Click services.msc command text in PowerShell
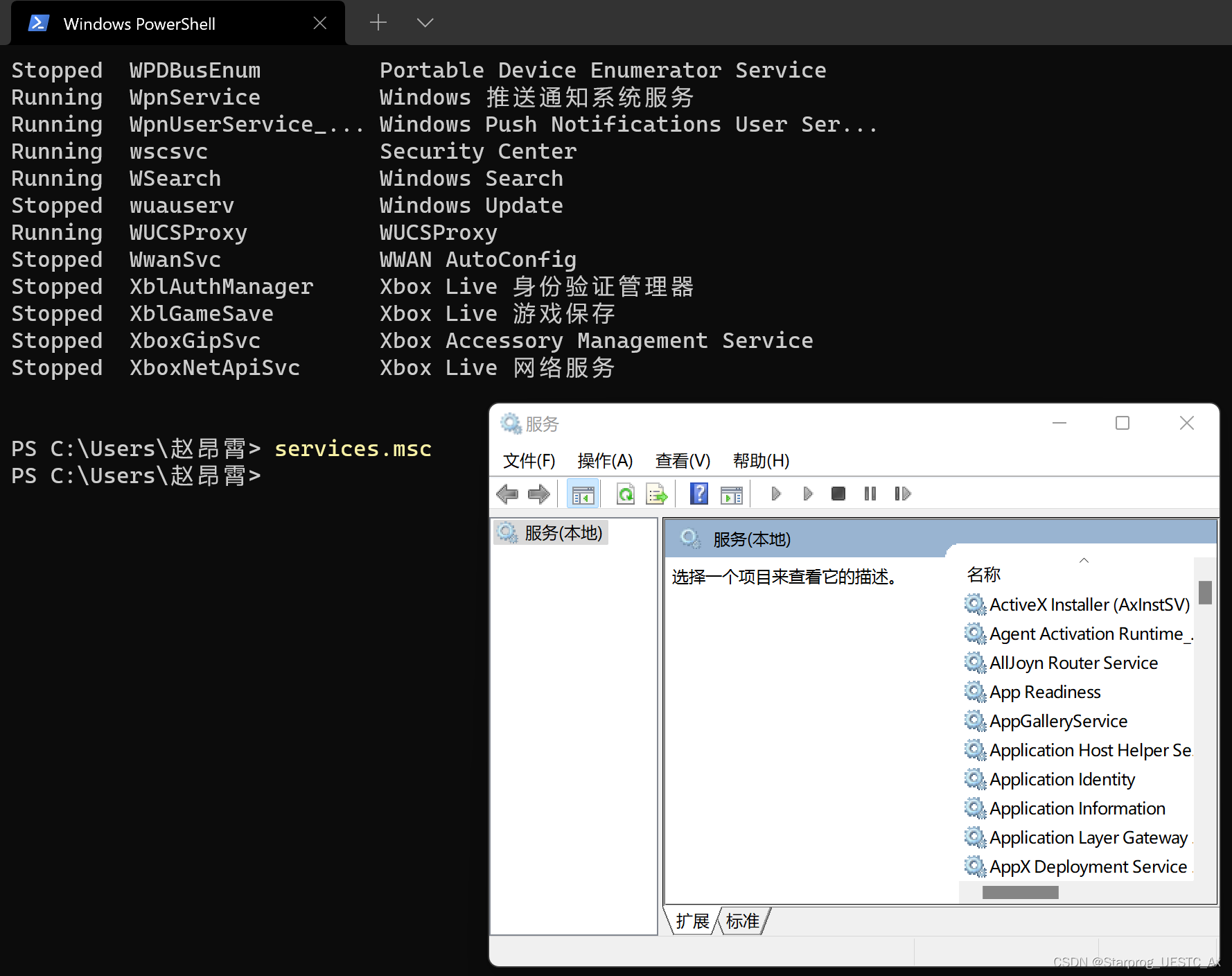 pos(353,448)
